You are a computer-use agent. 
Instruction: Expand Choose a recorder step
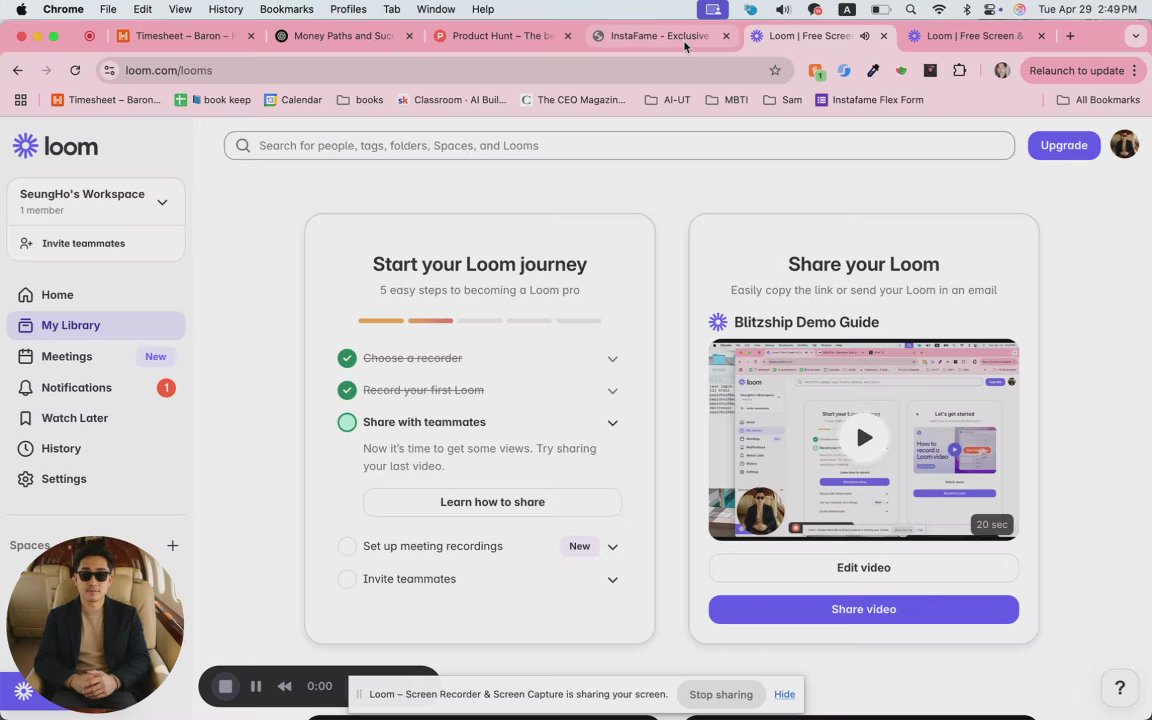pyautogui.click(x=613, y=359)
